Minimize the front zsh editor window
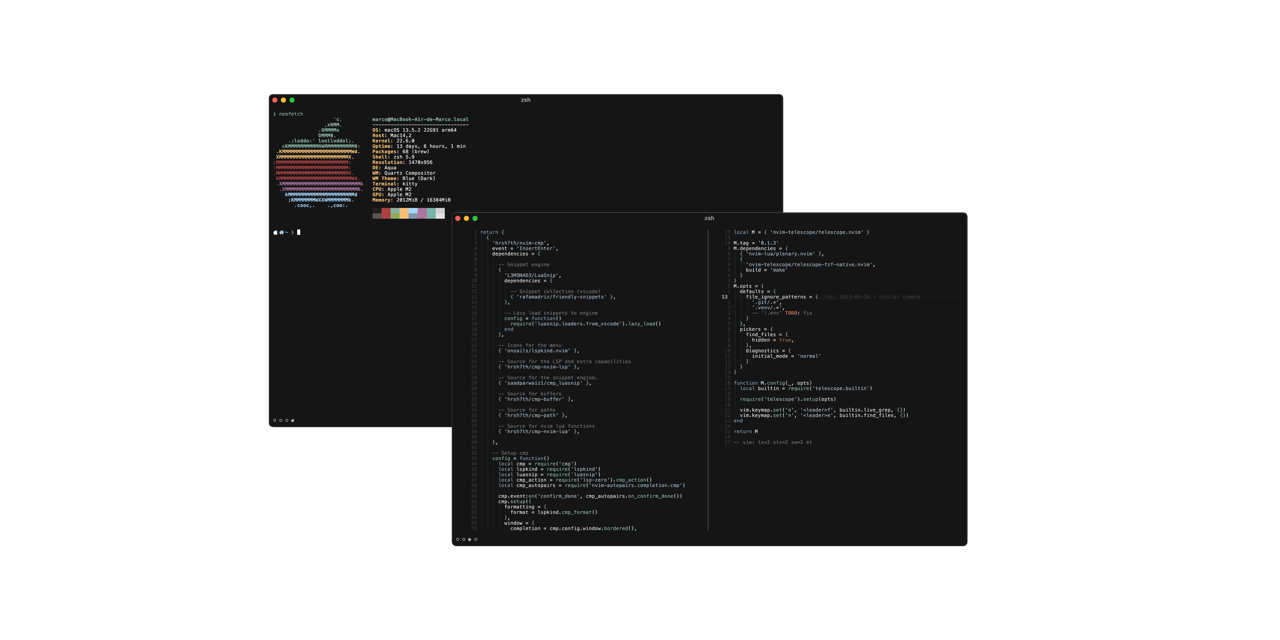 466,218
